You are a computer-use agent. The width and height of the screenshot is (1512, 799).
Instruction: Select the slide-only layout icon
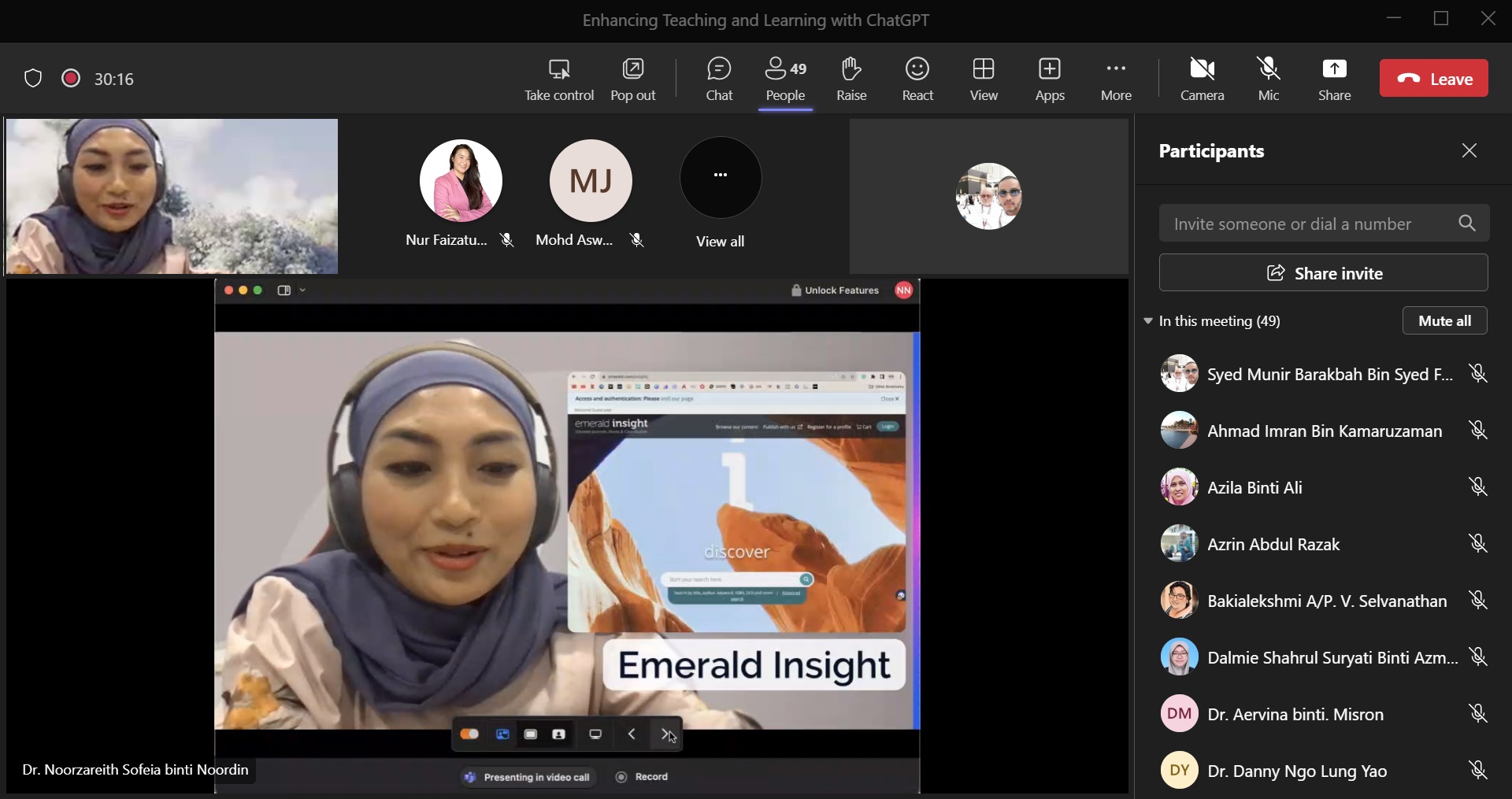point(531,734)
